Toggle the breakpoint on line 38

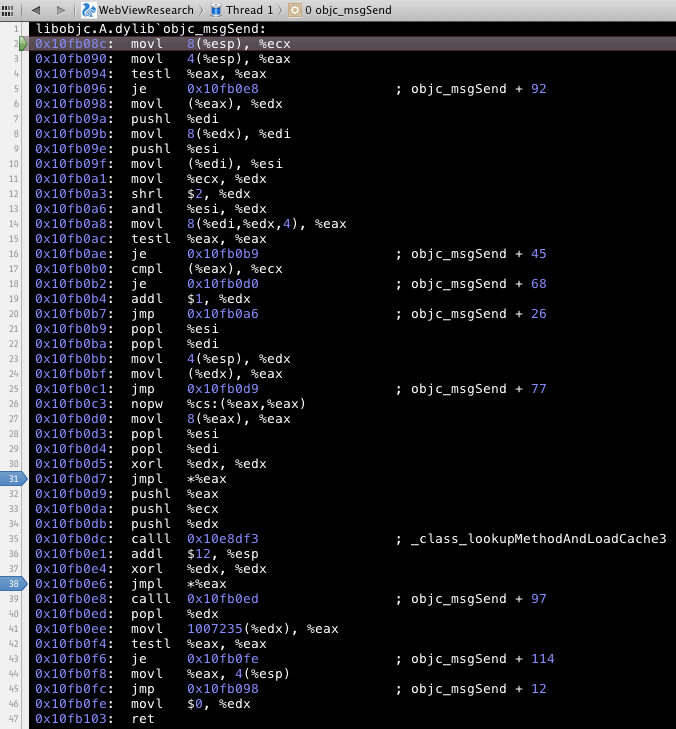point(13,584)
